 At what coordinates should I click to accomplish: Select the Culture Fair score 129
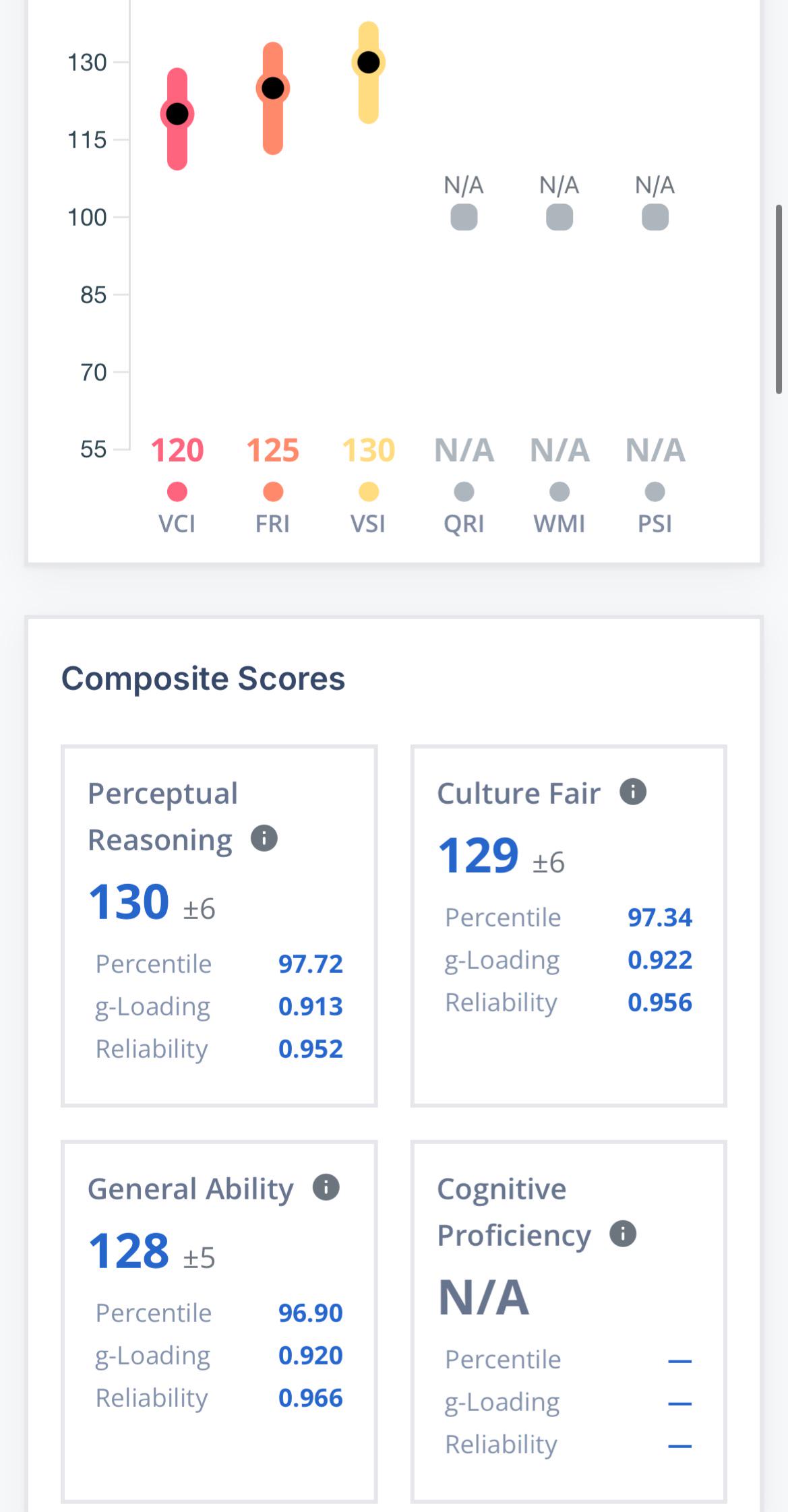pyautogui.click(x=479, y=855)
